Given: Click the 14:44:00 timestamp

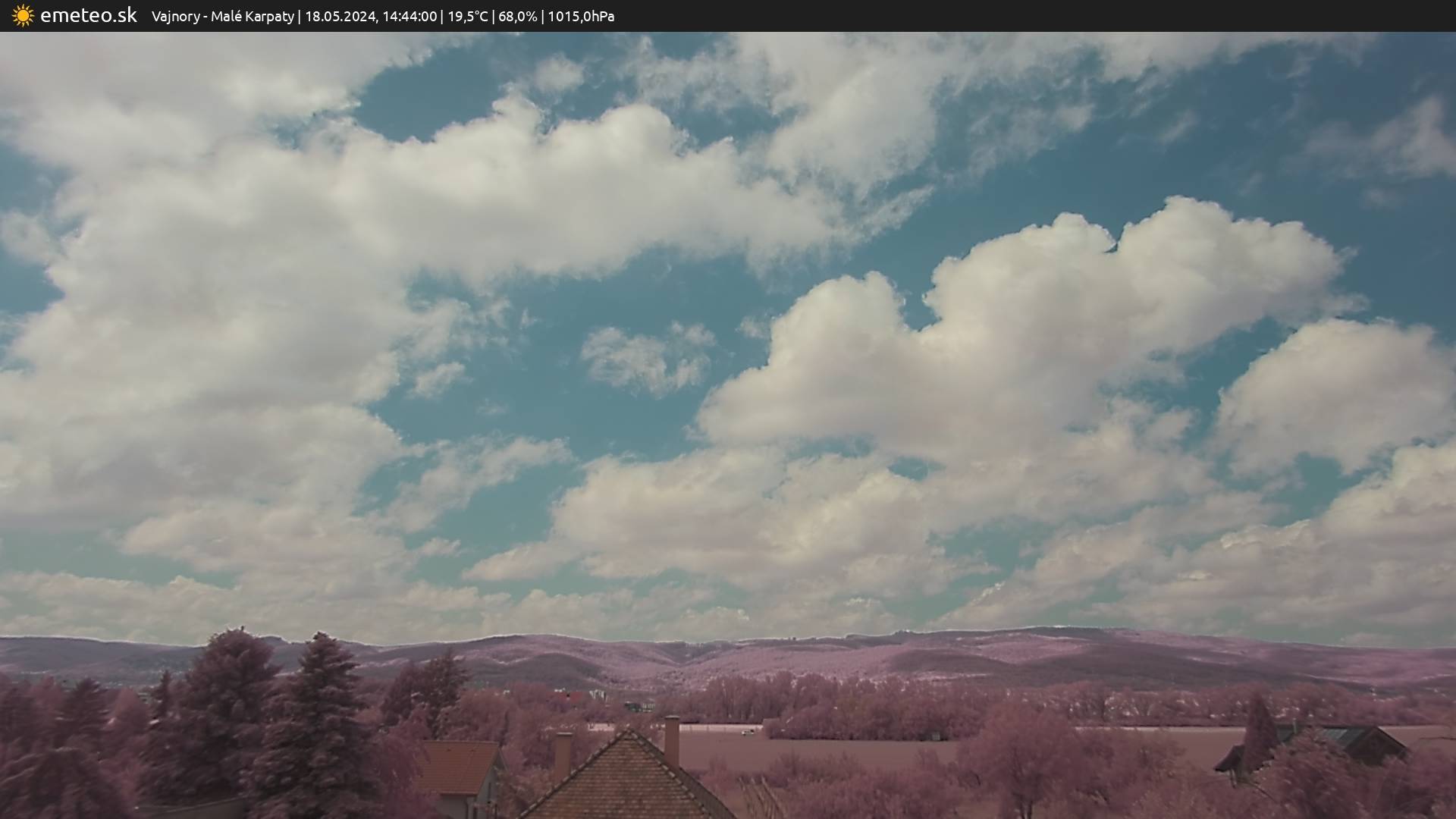Looking at the screenshot, I should pos(409,16).
